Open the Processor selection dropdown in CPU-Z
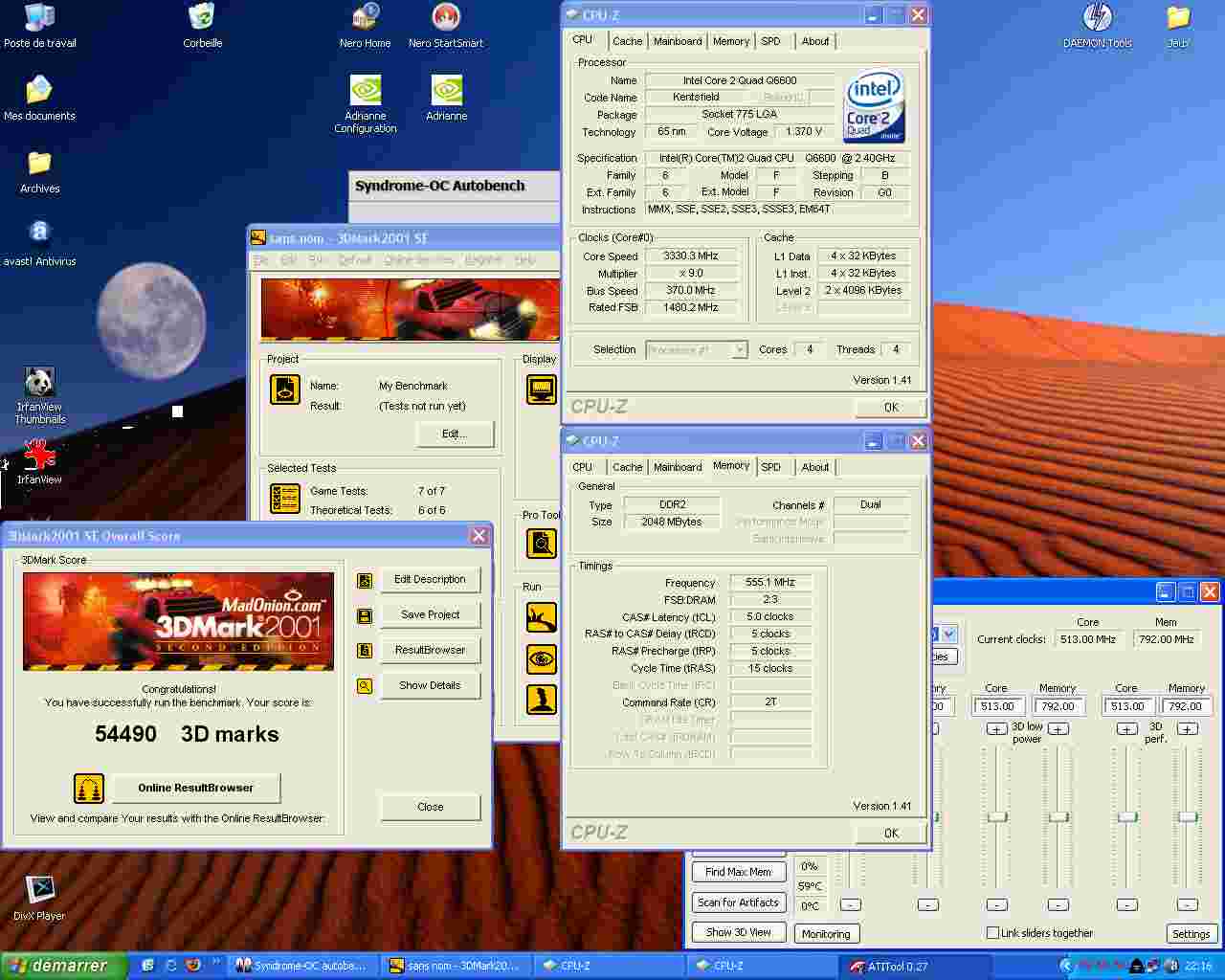This screenshot has width=1225, height=980. pyautogui.click(x=697, y=350)
